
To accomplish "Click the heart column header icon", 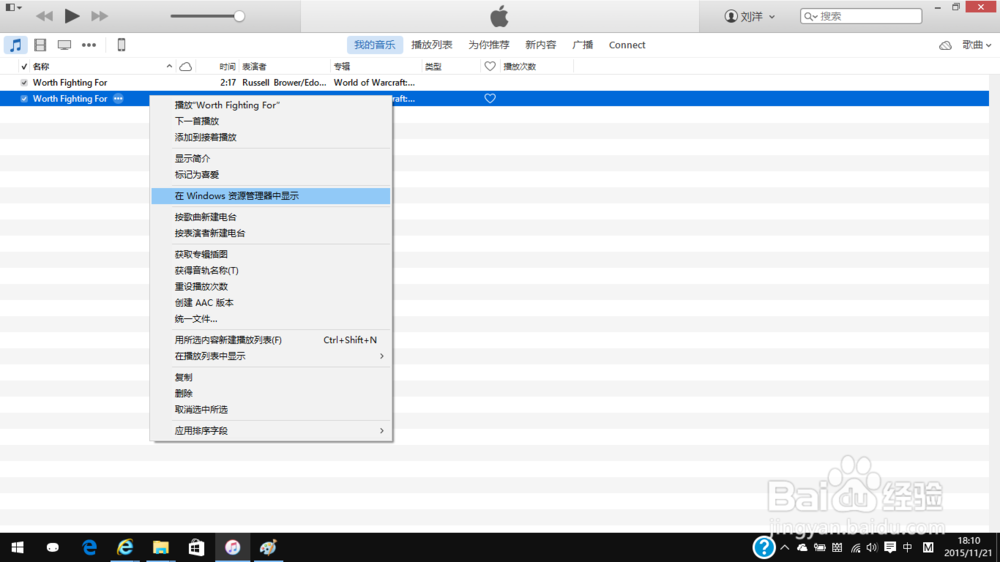I will tap(490, 66).
